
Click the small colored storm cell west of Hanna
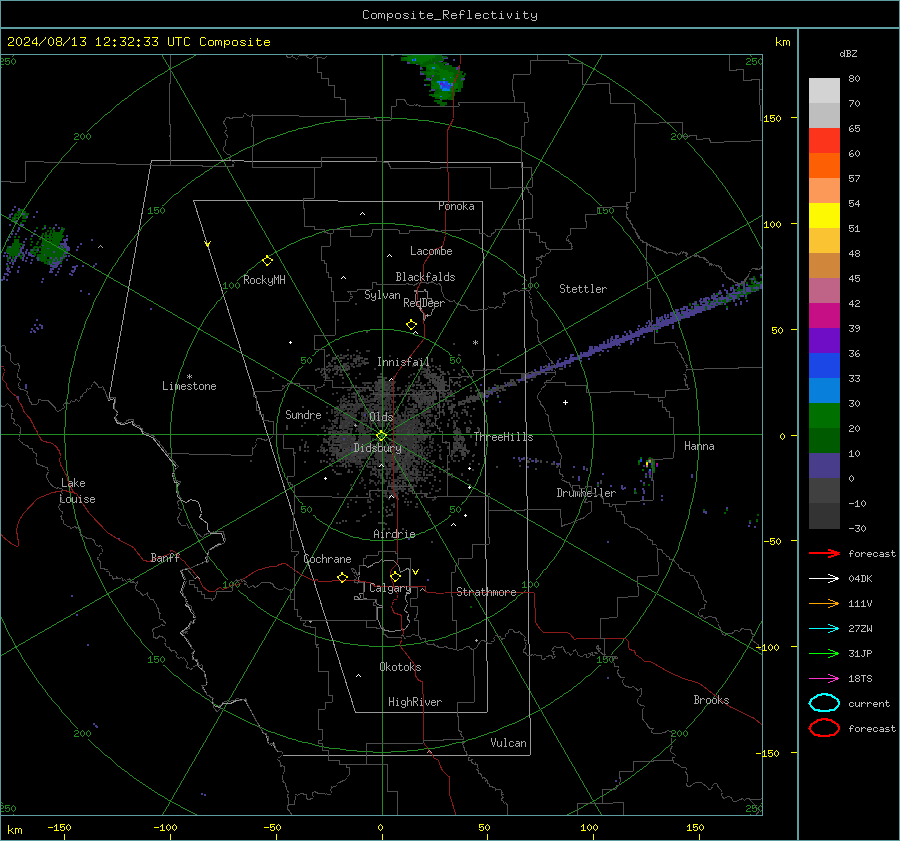(648, 464)
